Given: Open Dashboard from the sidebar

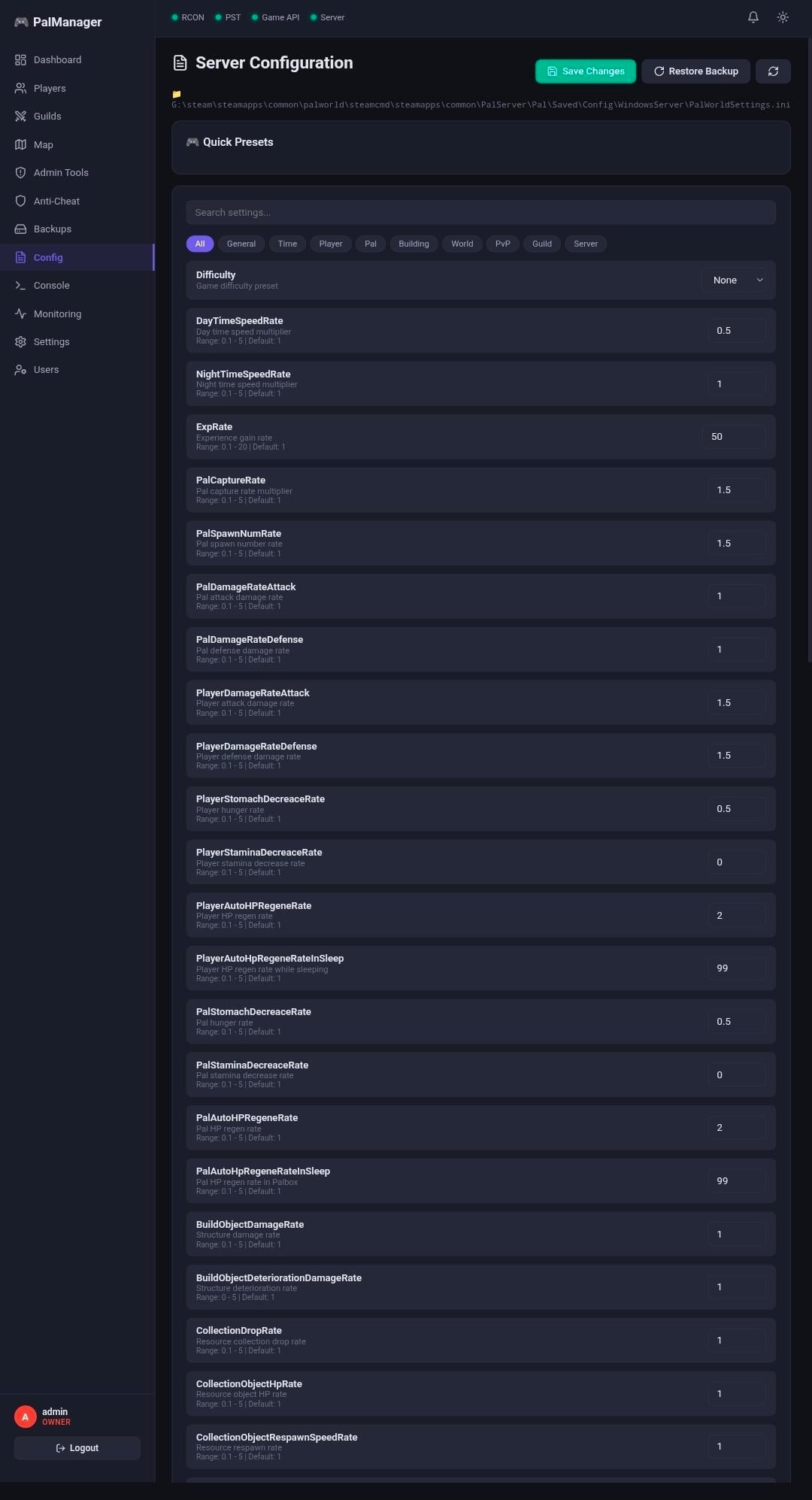Looking at the screenshot, I should coord(57,60).
